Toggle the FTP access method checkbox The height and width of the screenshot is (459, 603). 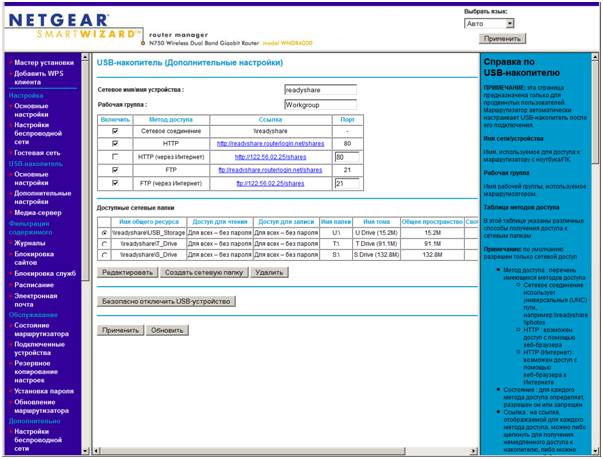coord(115,170)
